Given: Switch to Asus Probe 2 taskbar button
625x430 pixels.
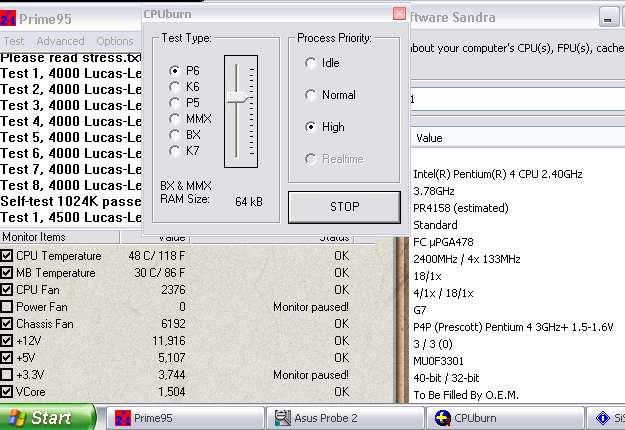Looking at the screenshot, I should [345, 418].
